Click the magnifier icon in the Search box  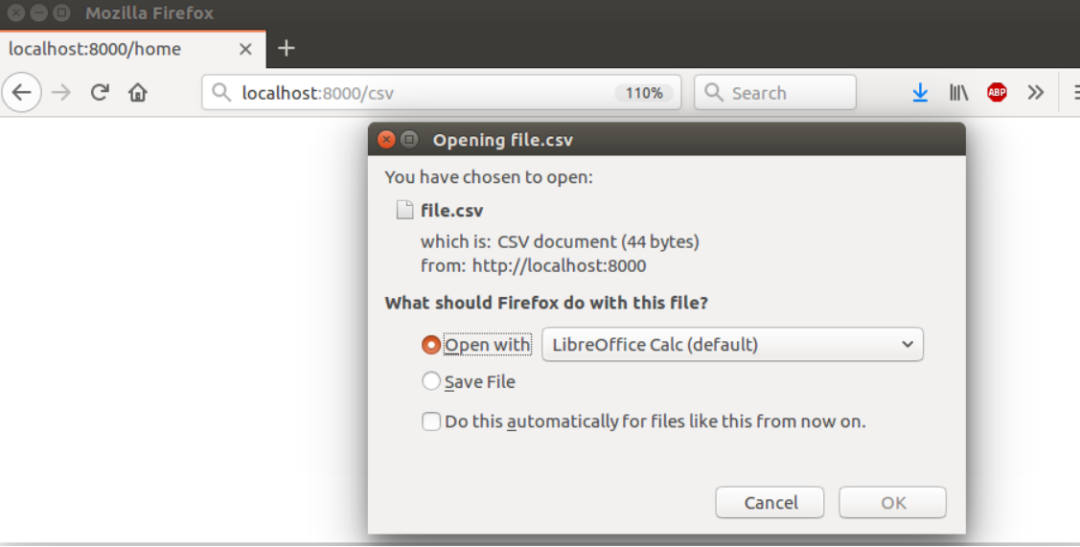tap(714, 92)
